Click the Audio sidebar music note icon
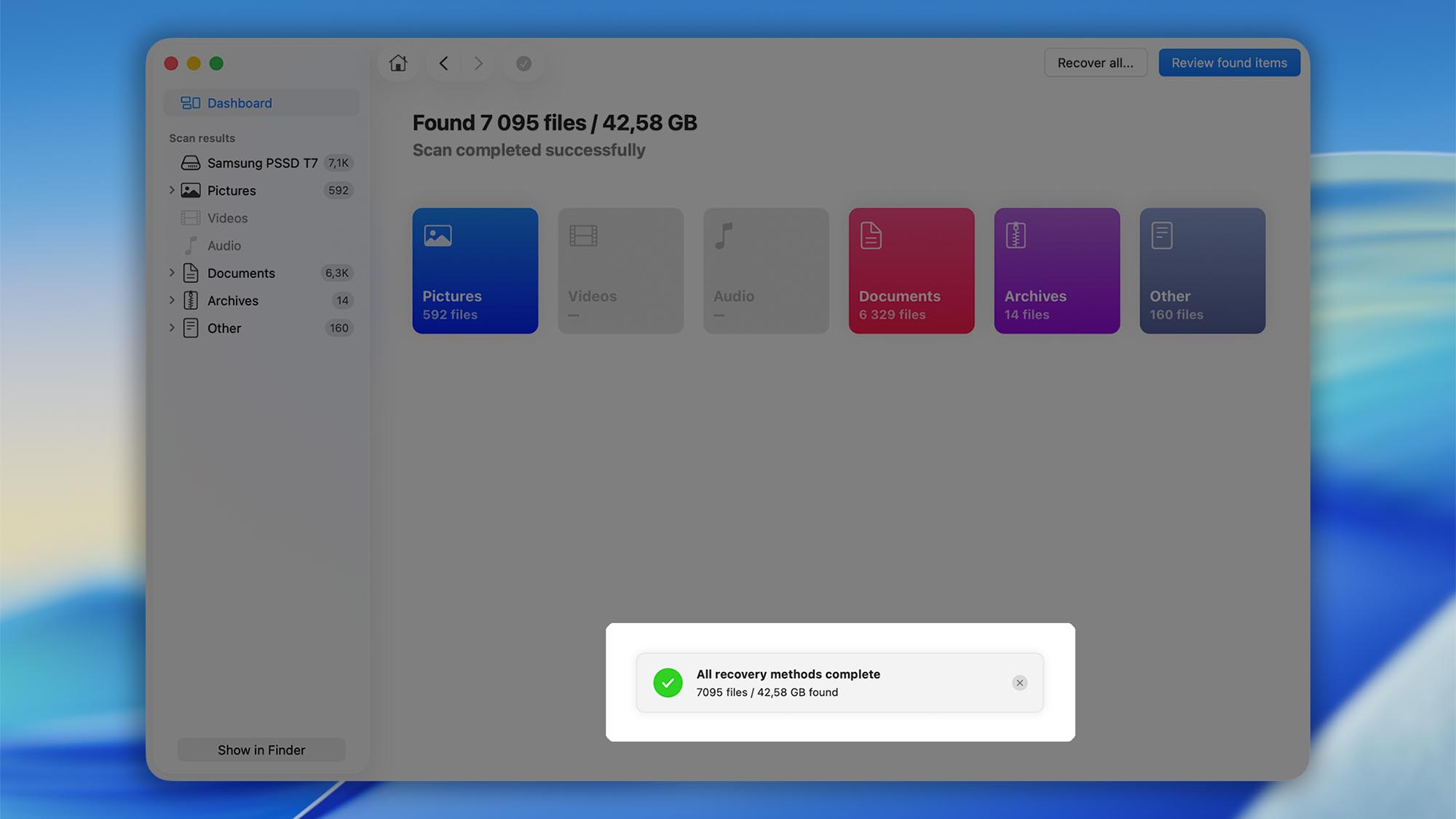 191,245
